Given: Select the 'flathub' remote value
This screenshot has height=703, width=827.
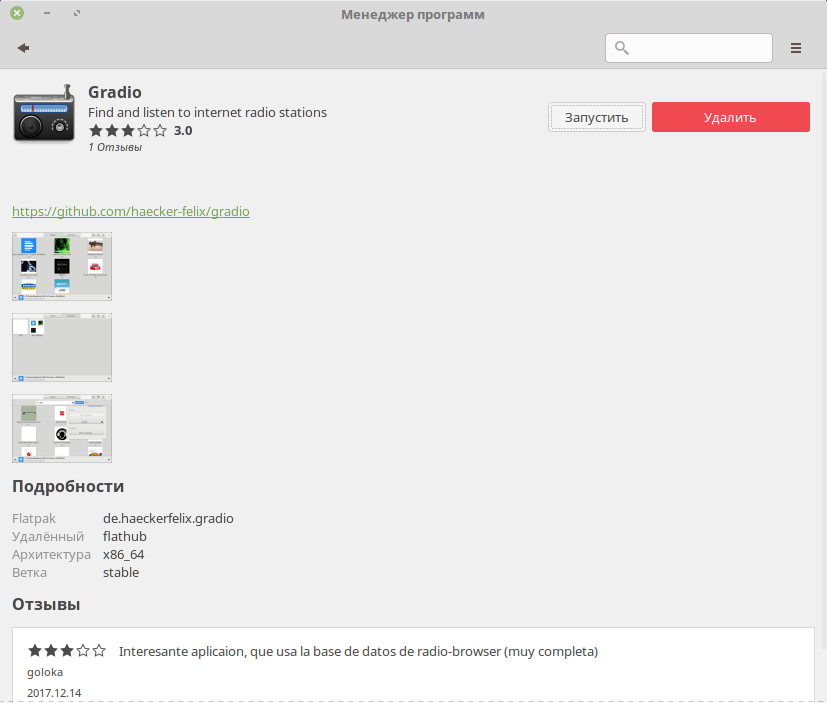Looking at the screenshot, I should pyautogui.click(x=125, y=536).
